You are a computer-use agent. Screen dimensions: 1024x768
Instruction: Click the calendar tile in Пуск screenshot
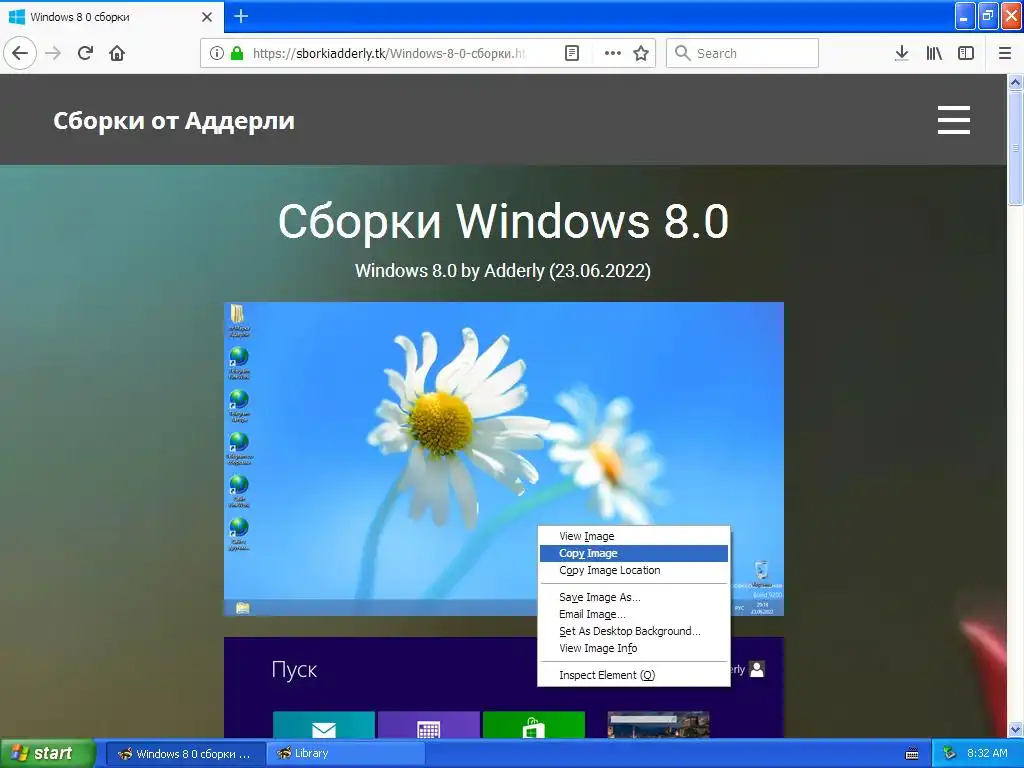[x=428, y=726]
